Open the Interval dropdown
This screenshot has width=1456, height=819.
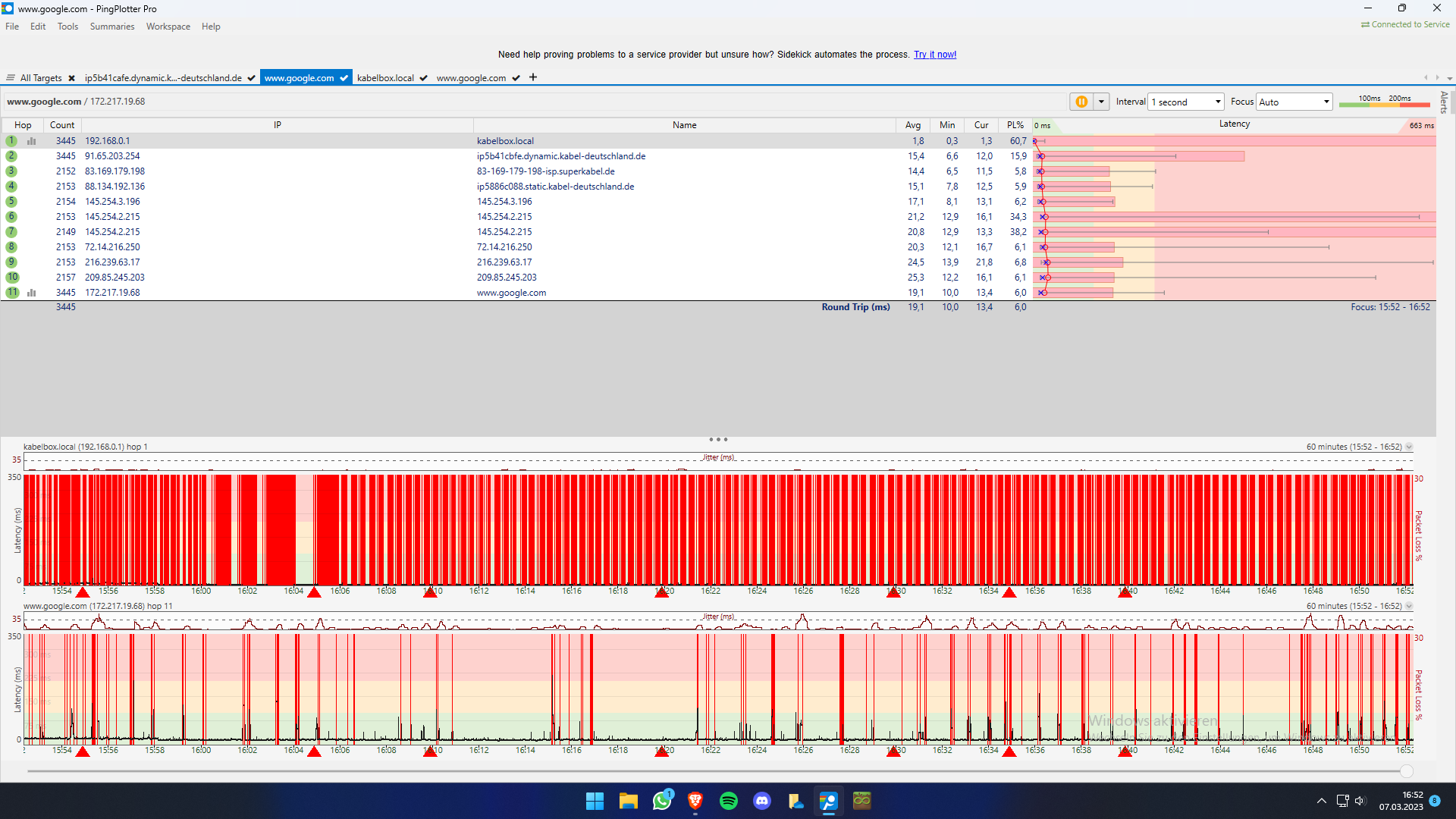click(x=1216, y=101)
